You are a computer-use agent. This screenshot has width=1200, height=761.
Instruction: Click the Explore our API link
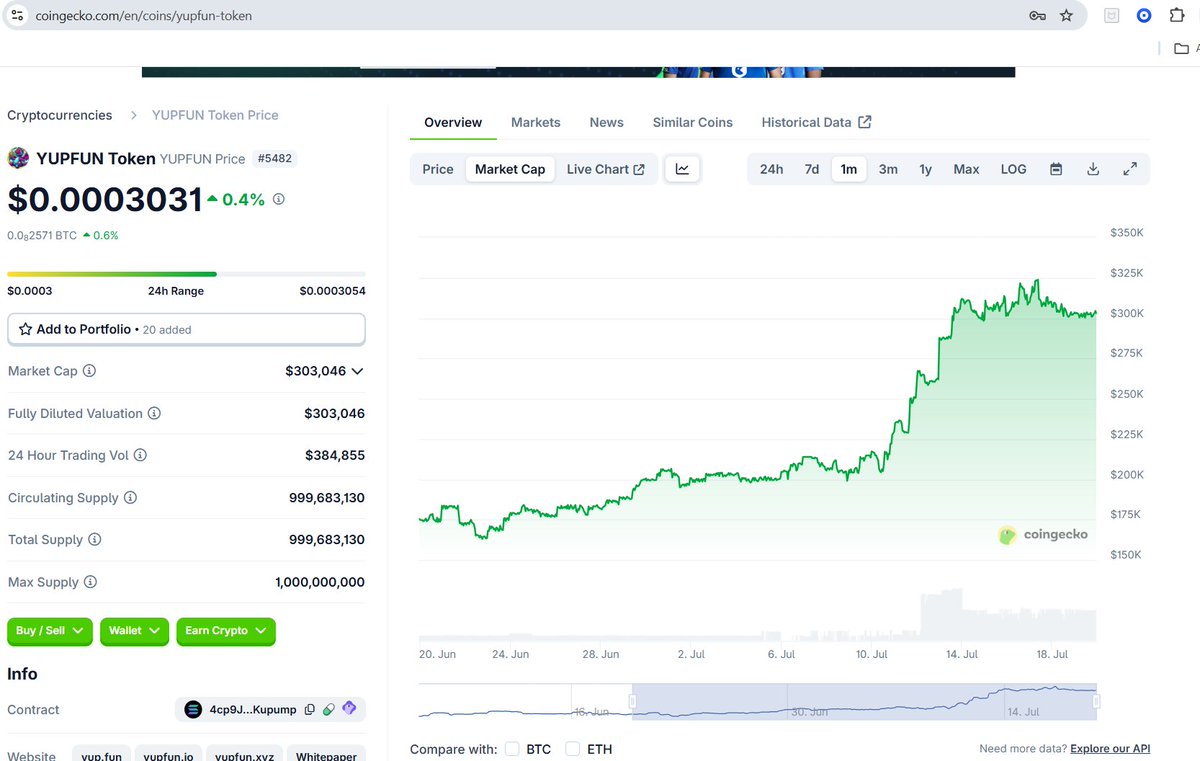[x=1110, y=749]
